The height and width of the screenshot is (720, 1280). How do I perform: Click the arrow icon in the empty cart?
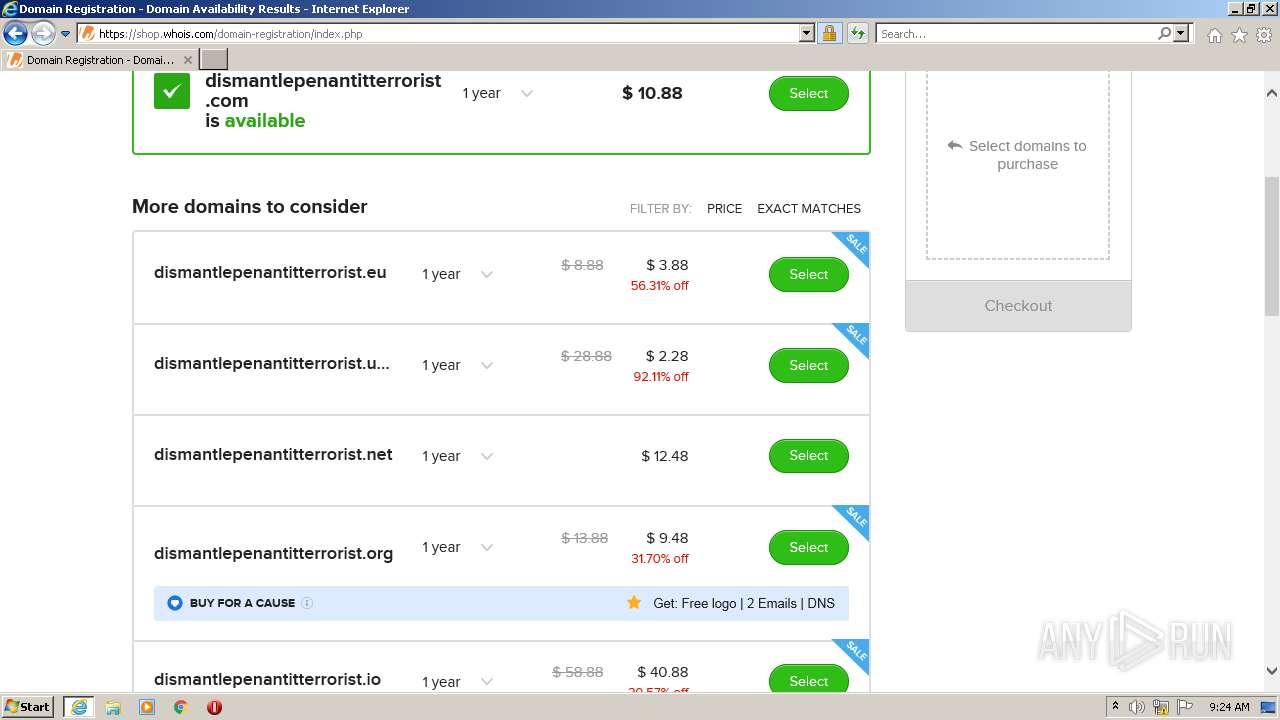click(x=954, y=145)
